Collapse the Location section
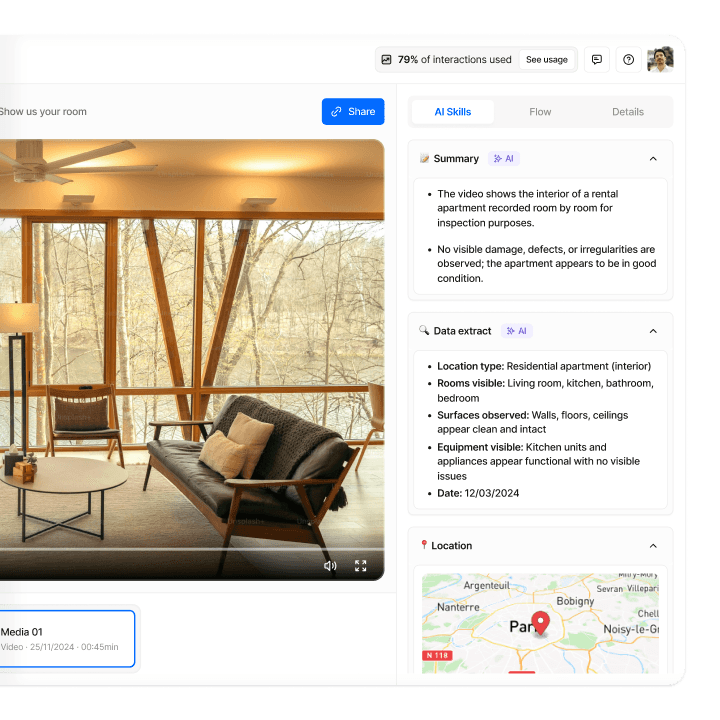This screenshot has width=720, height=720. tap(653, 546)
